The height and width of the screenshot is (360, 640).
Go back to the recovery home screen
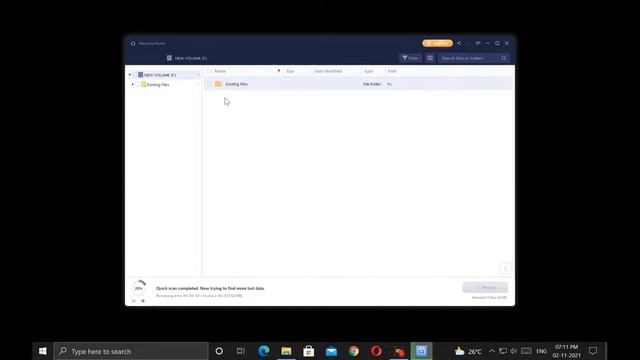point(148,43)
